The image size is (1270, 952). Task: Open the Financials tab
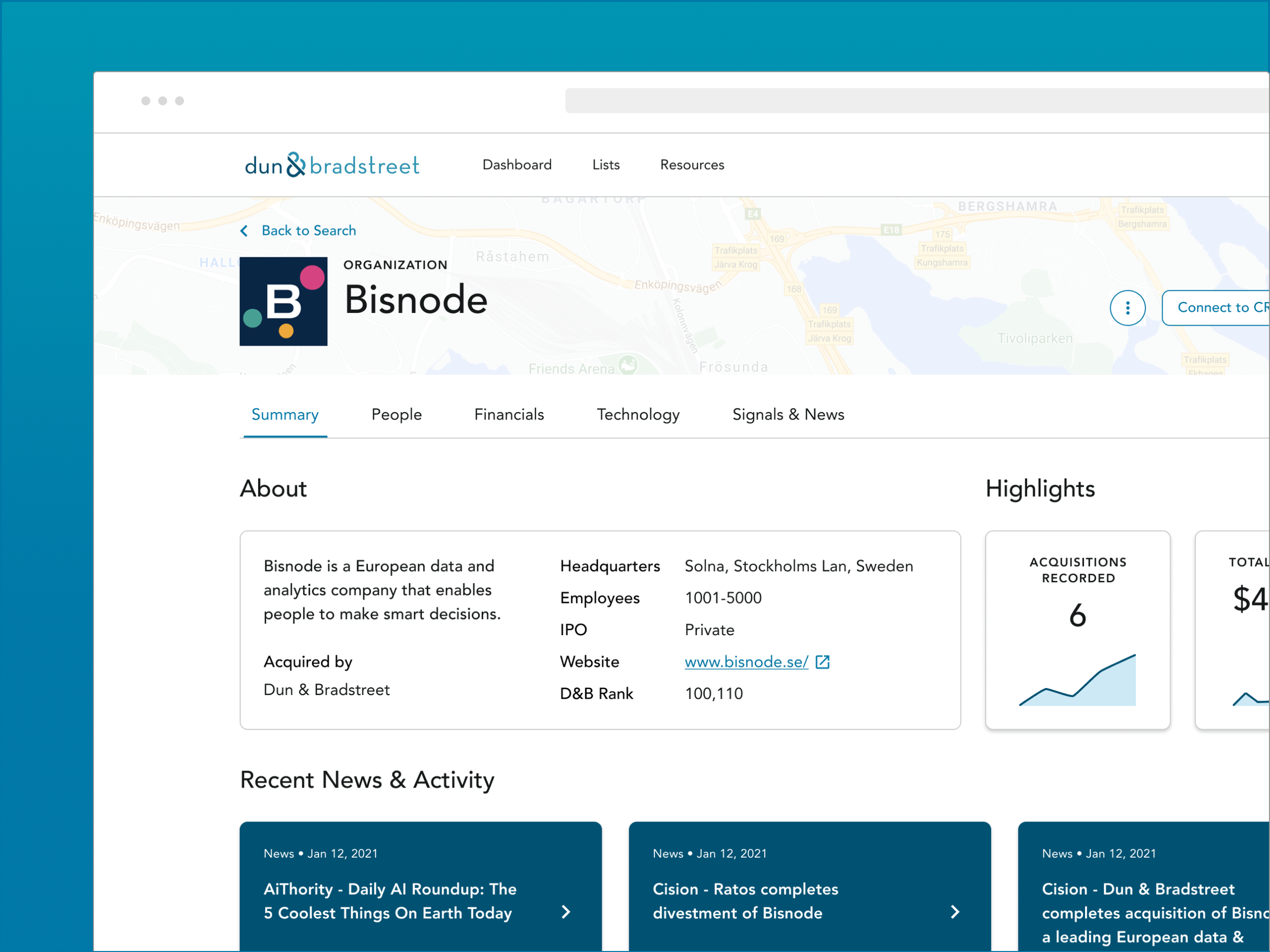point(509,414)
